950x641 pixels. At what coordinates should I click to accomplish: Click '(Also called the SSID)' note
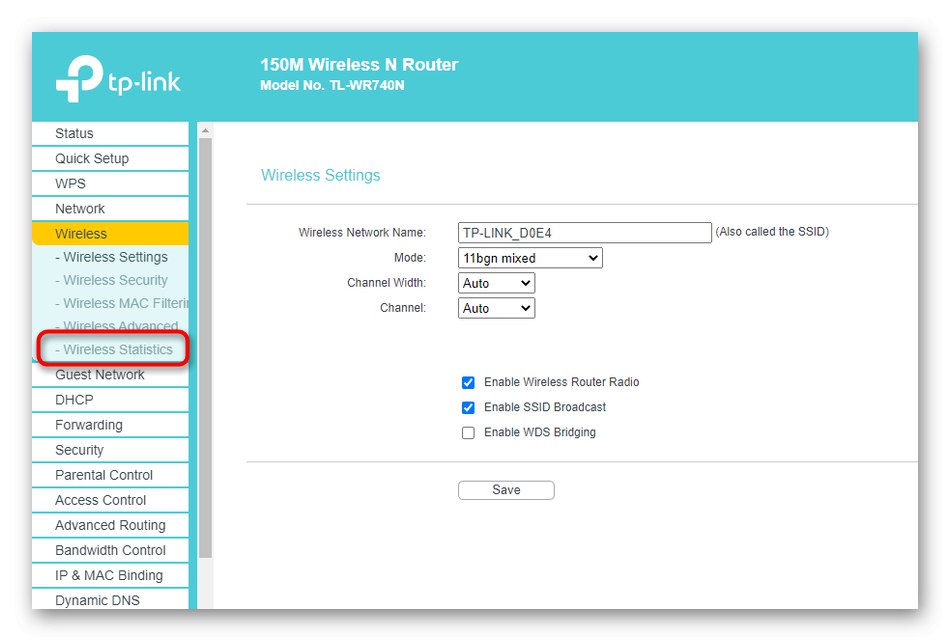point(772,231)
